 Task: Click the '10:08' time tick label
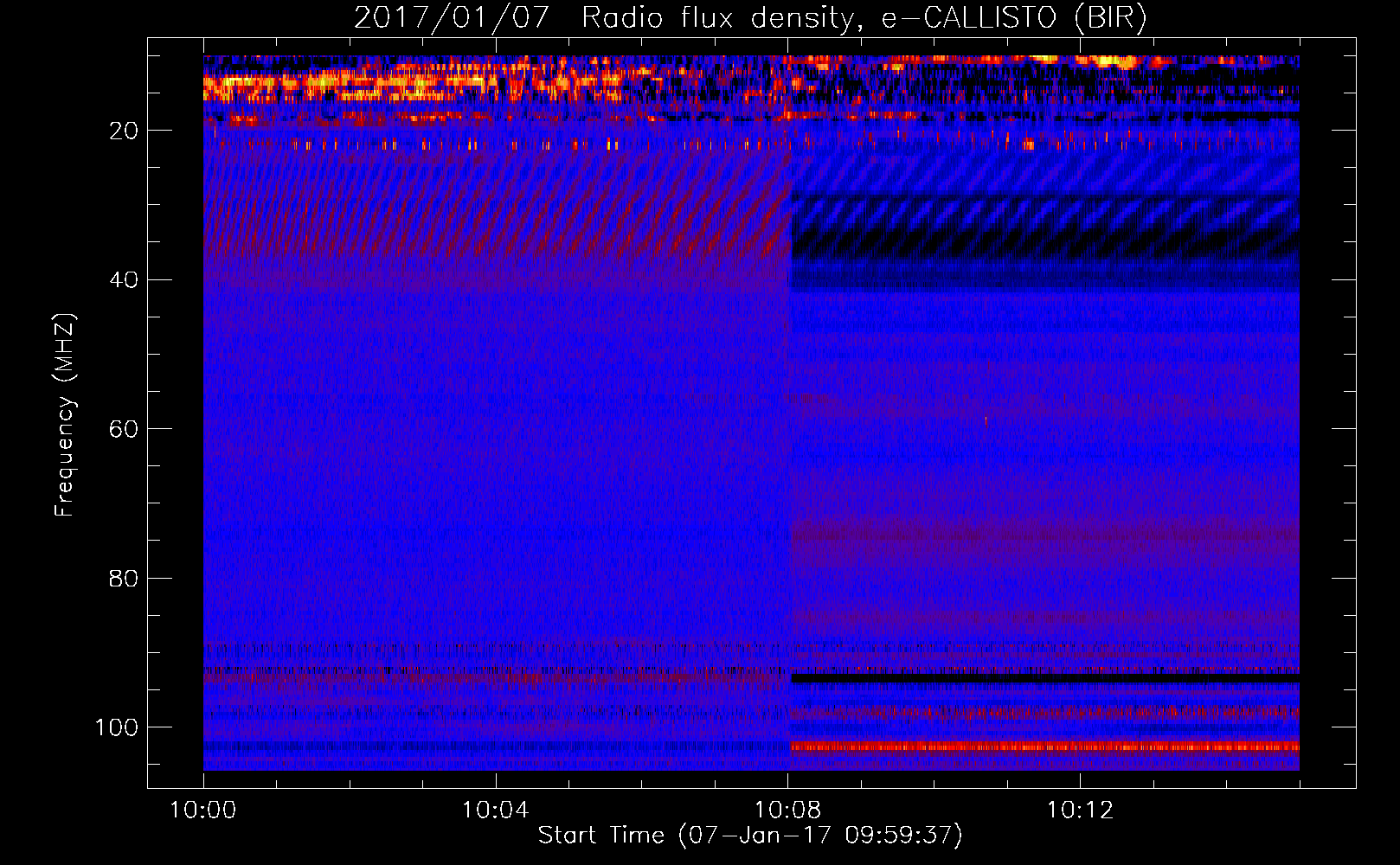[787, 811]
